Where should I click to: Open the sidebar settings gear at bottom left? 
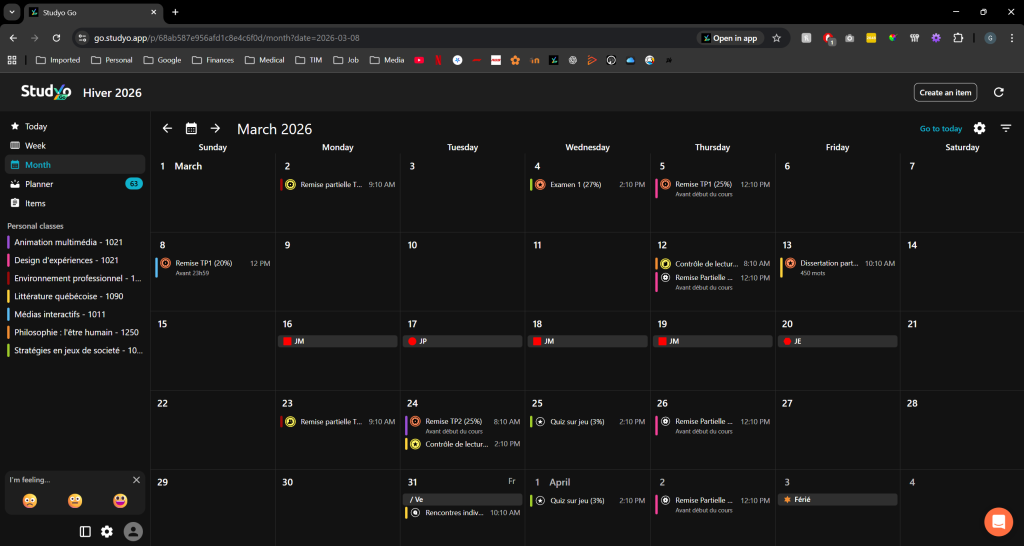click(107, 532)
